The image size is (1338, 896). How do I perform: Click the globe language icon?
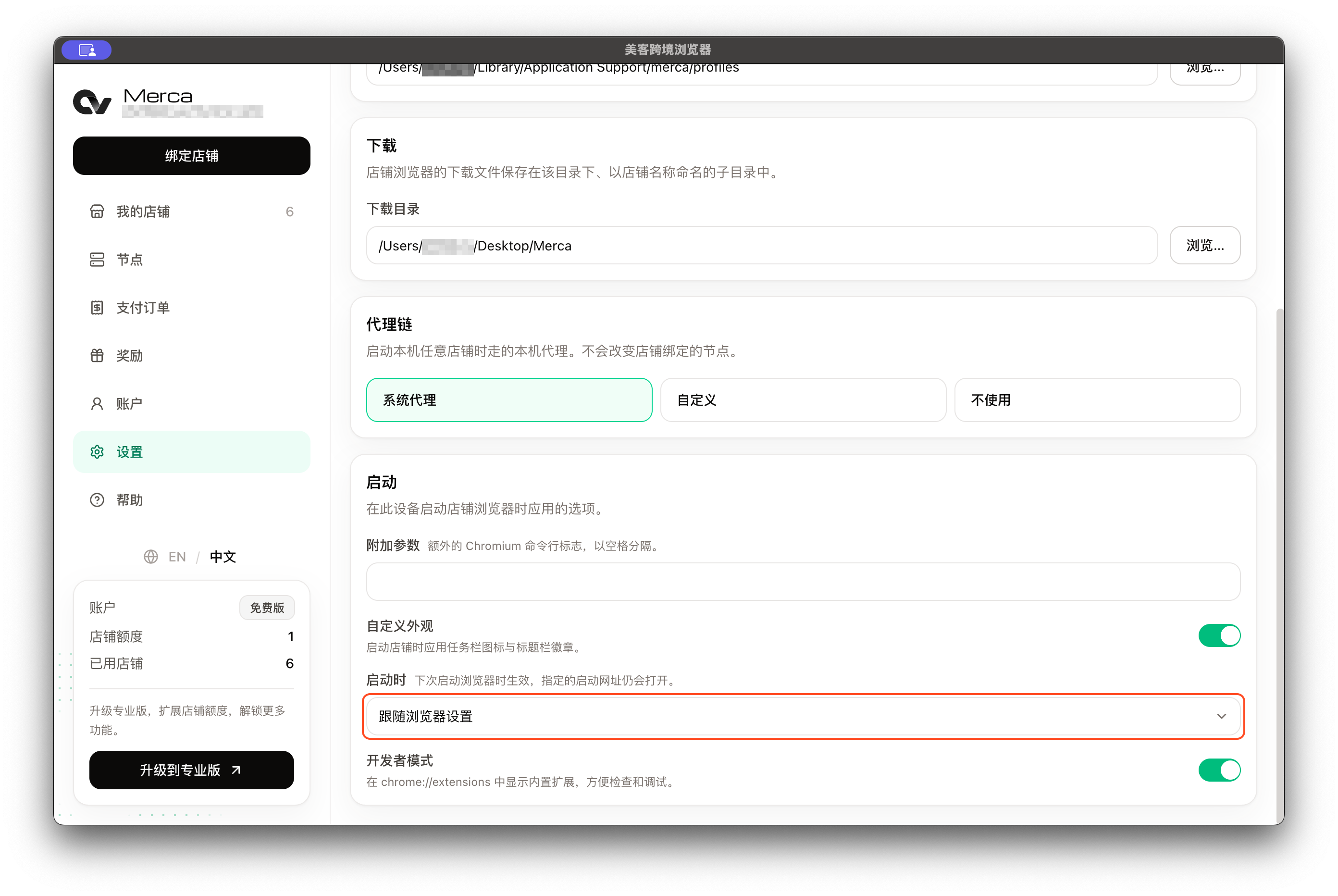pyautogui.click(x=151, y=557)
